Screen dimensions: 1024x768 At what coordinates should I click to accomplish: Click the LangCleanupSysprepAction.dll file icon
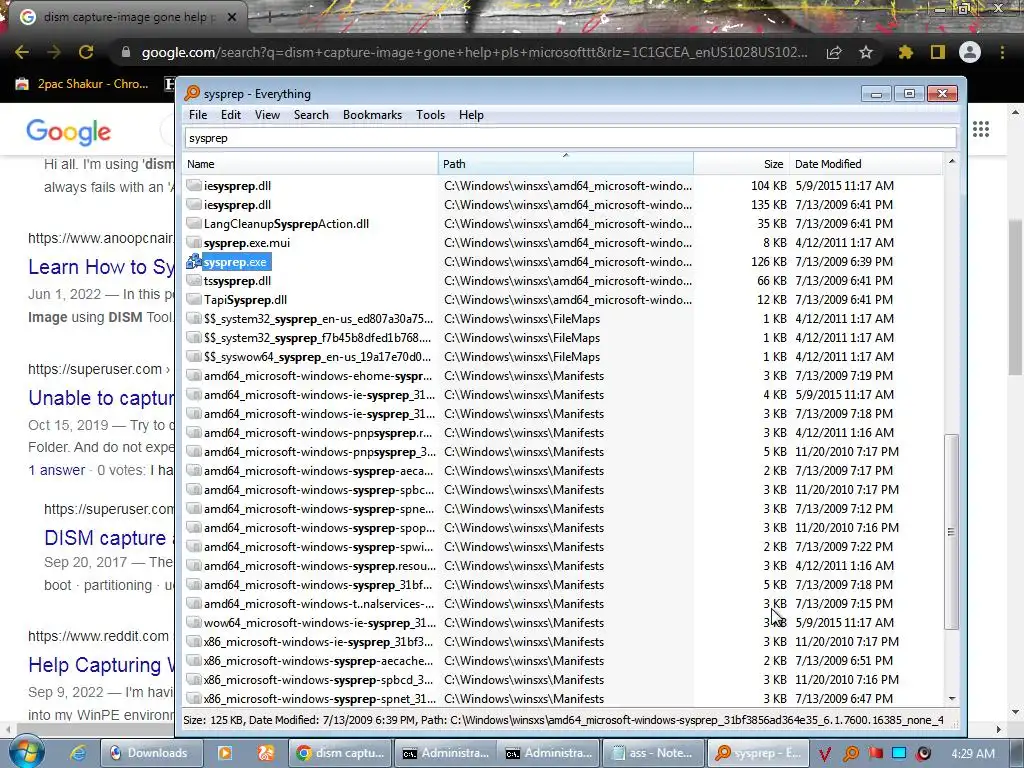pos(193,224)
